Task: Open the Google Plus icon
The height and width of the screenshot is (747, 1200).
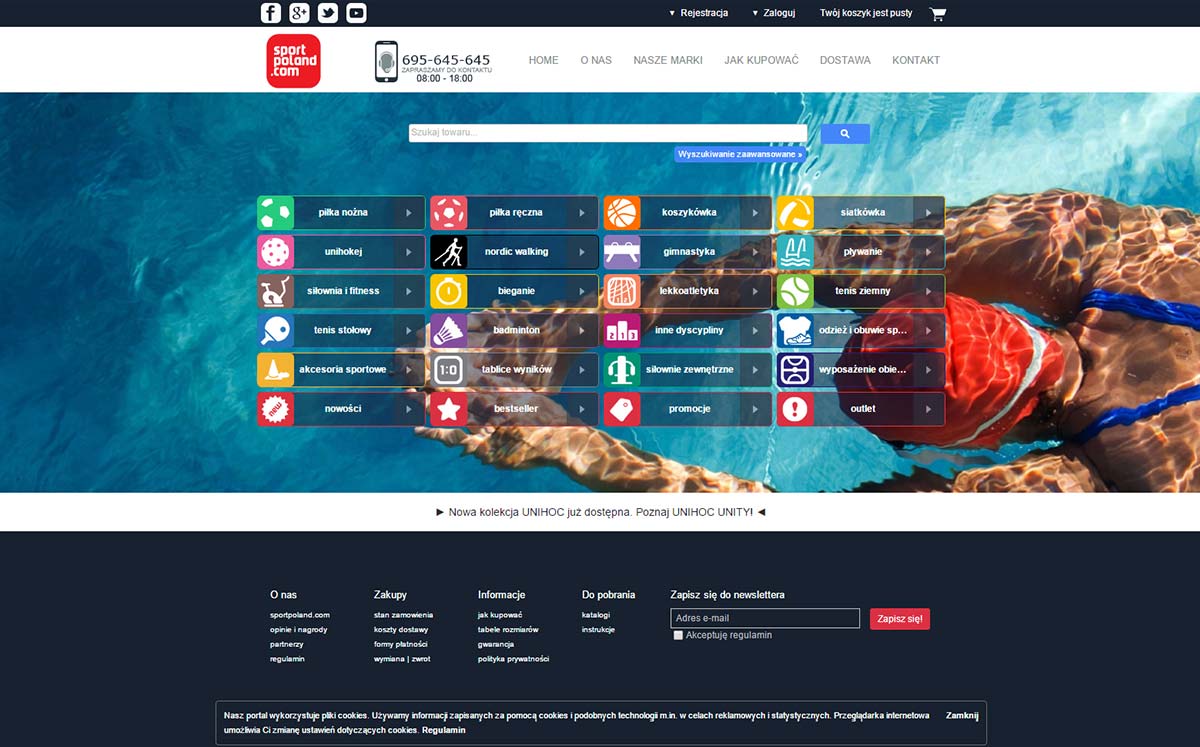Action: (x=299, y=13)
